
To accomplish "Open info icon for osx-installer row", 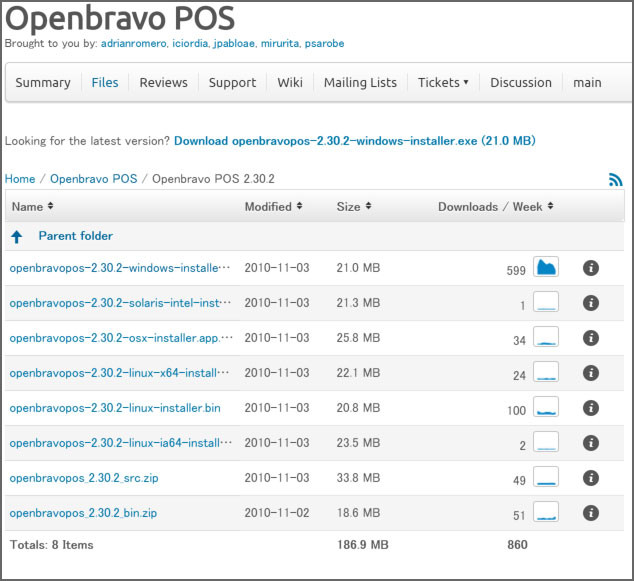I will 591,338.
